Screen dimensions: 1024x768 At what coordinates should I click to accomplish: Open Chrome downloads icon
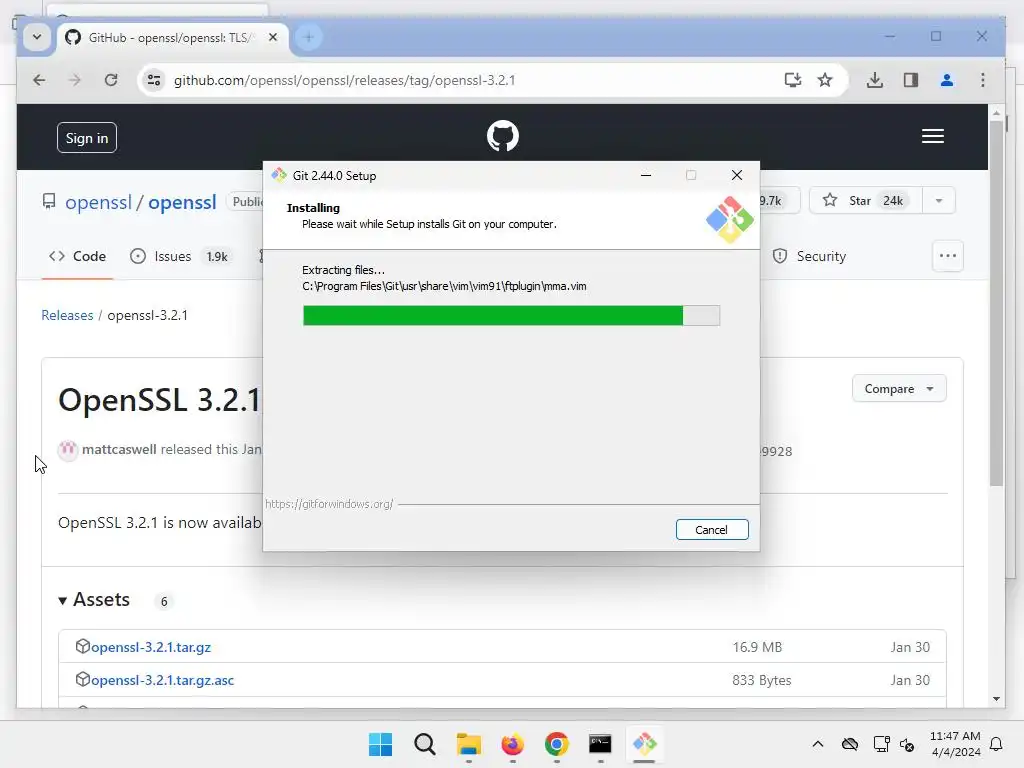point(875,80)
